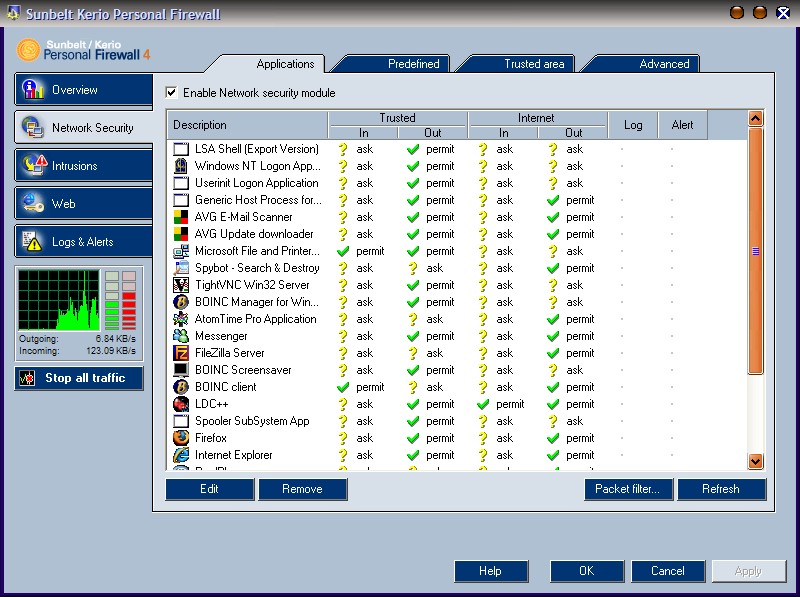Click the scrollbar up arrow
Screen dimensions: 800x597
(x=755, y=119)
